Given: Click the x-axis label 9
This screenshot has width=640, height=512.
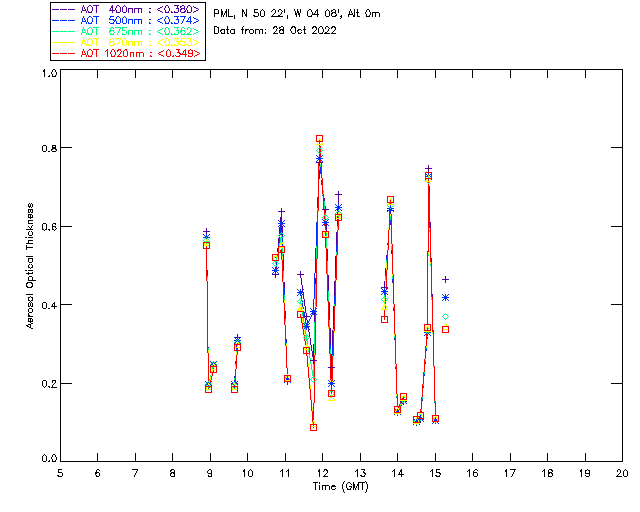Looking at the screenshot, I should point(210,474).
